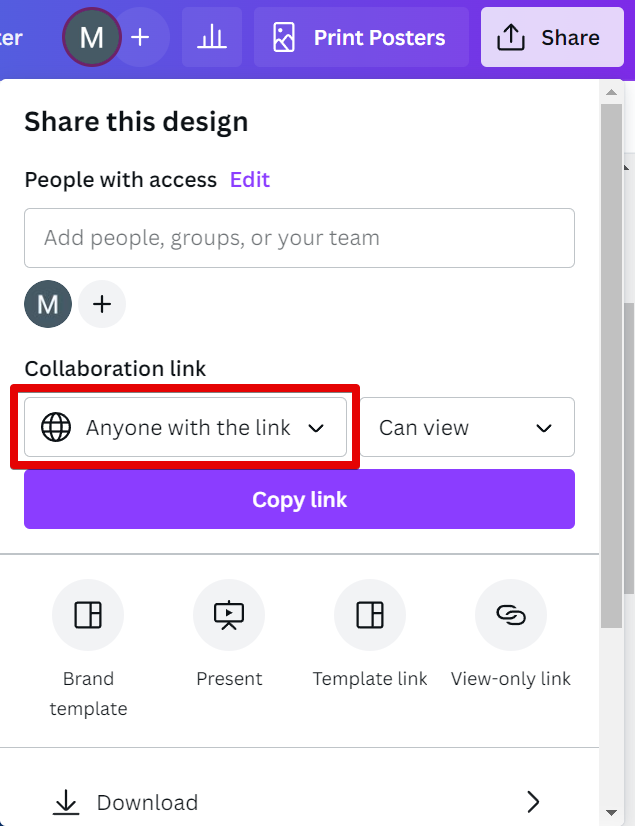Open the Template link option
Image resolution: width=635 pixels, height=826 pixels.
coord(370,615)
